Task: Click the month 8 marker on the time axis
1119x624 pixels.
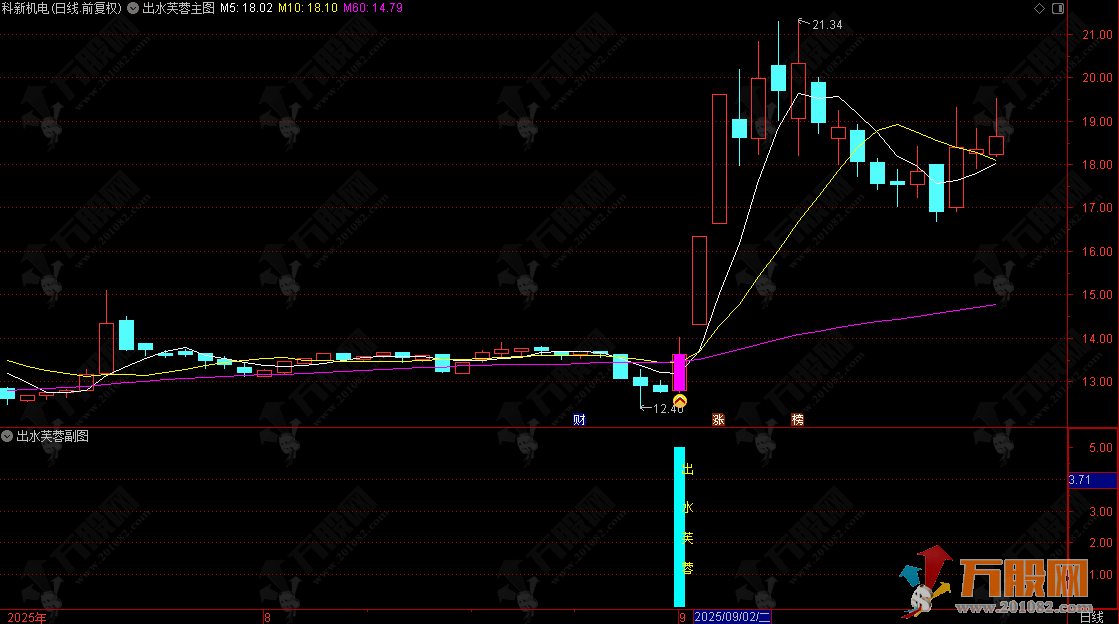Action: [x=268, y=618]
